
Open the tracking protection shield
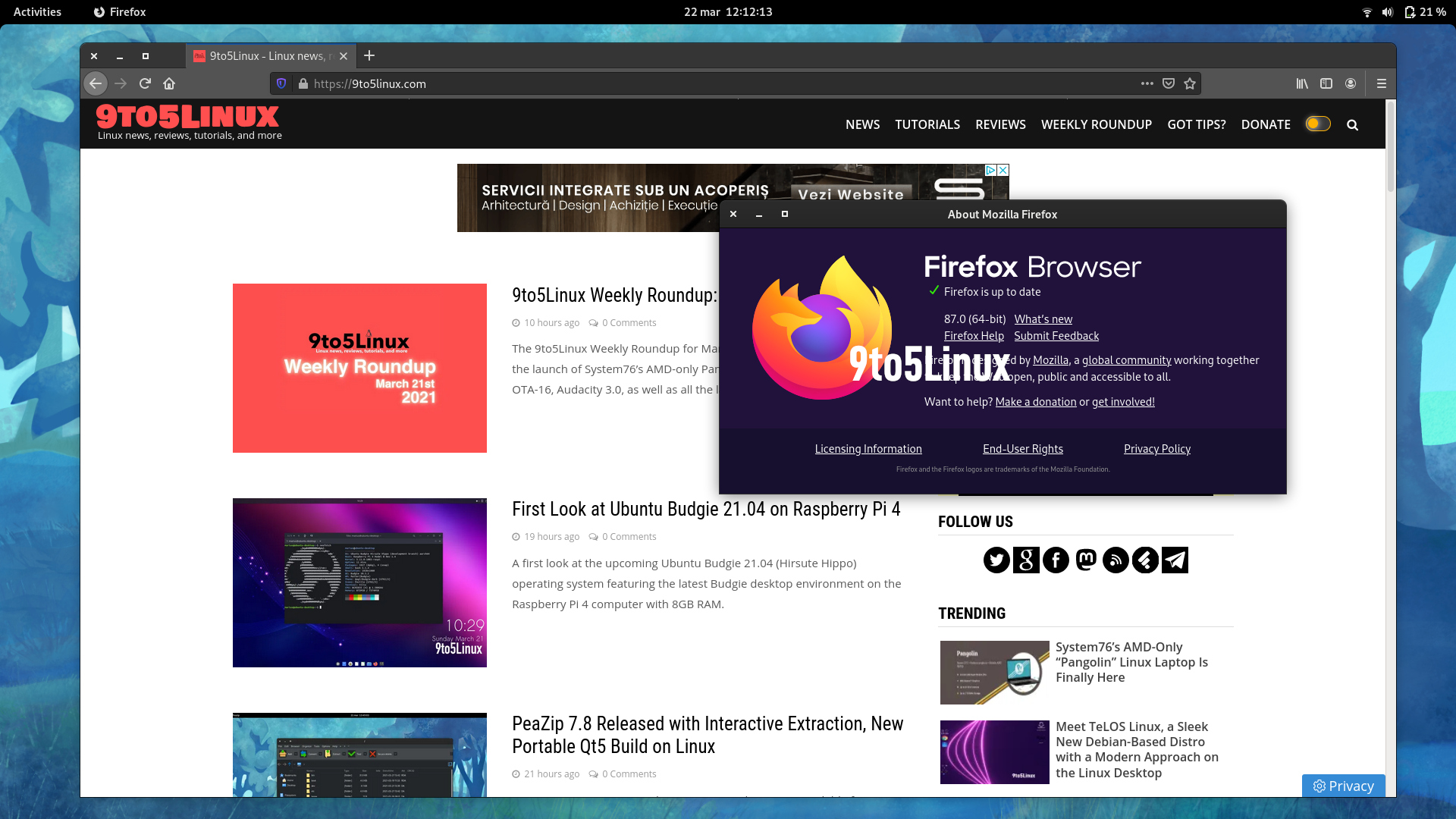281,83
